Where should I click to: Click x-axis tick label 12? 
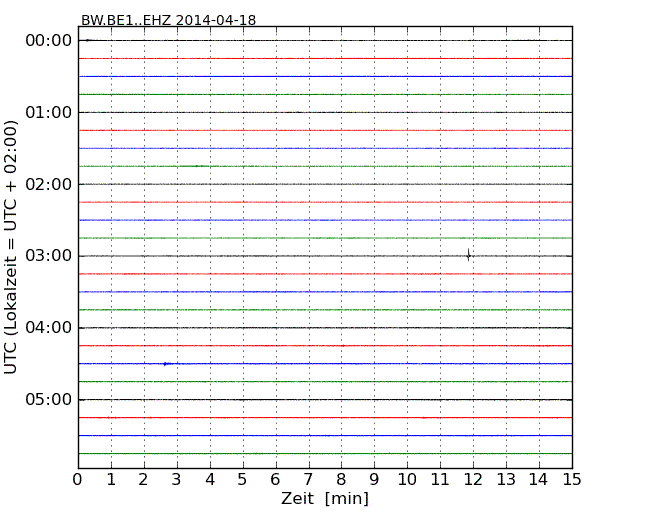pyautogui.click(x=473, y=479)
